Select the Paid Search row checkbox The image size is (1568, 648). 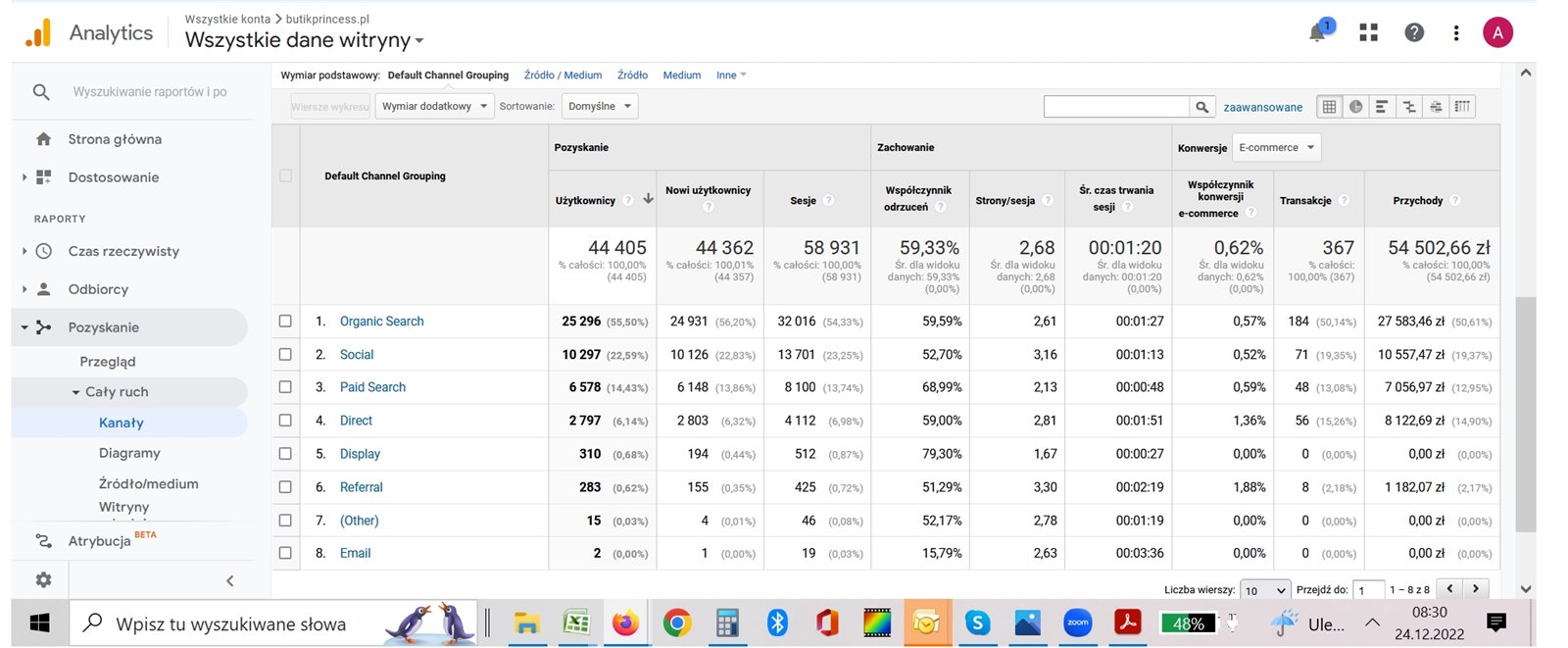pyautogui.click(x=285, y=387)
